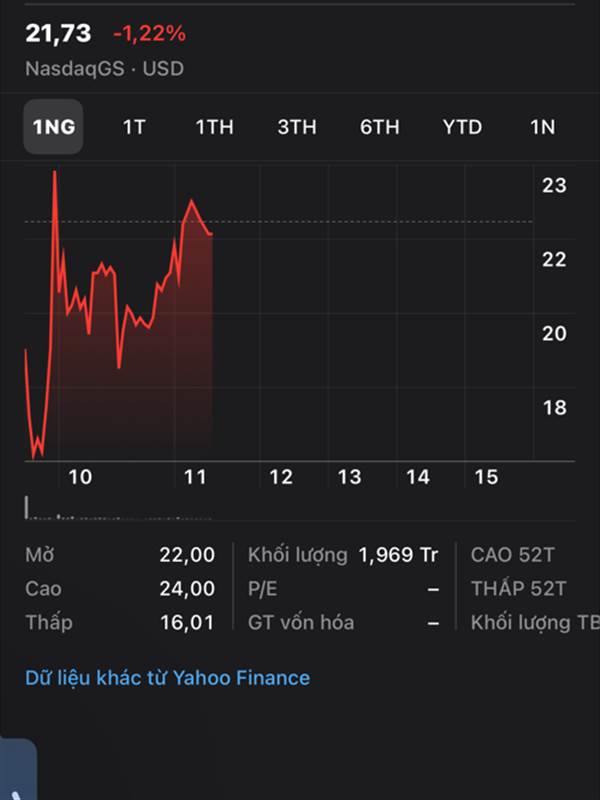
Task: Select the YTD range tab
Action: [462, 127]
